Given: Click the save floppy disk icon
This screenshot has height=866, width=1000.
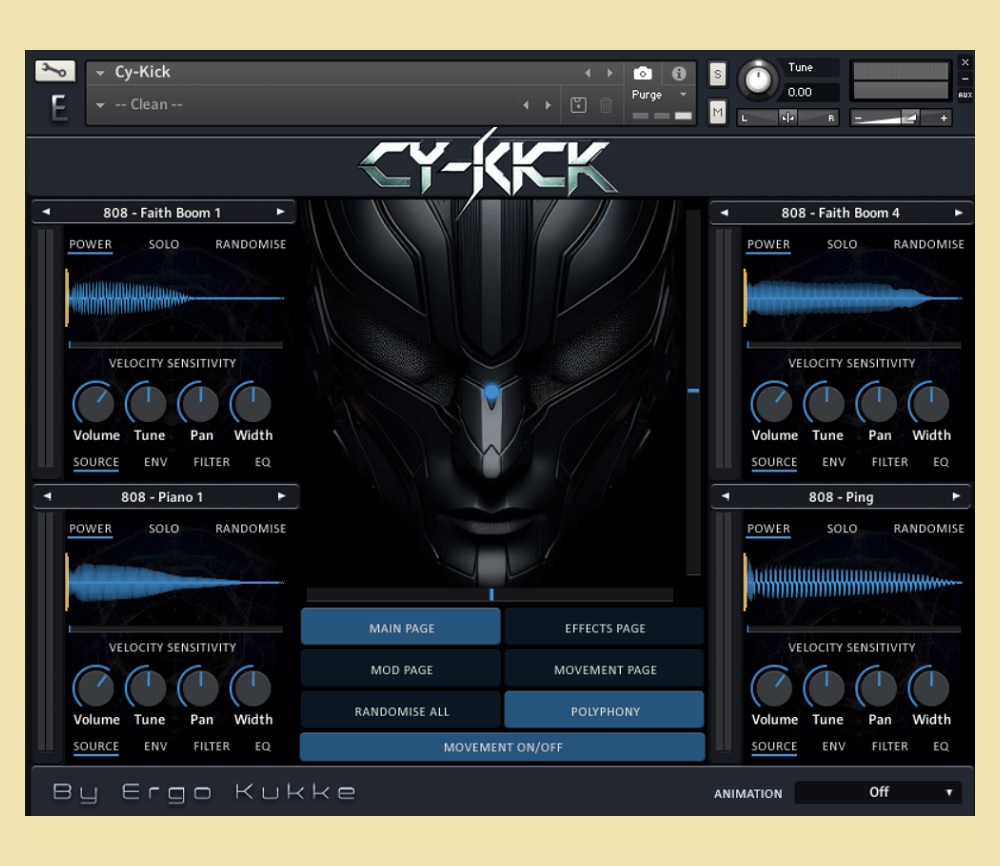Looking at the screenshot, I should pyautogui.click(x=579, y=104).
